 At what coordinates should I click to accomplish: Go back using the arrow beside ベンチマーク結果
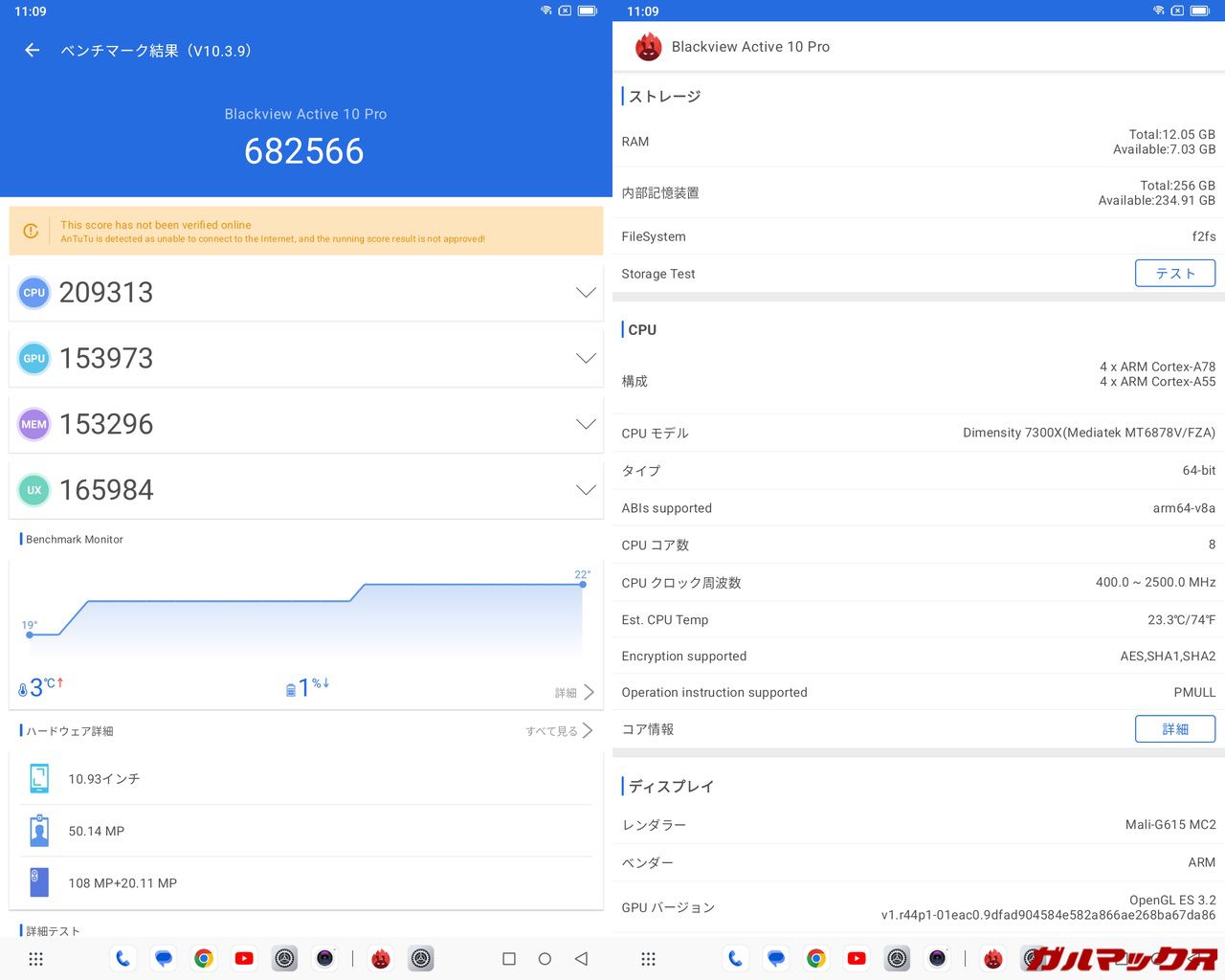tap(33, 51)
